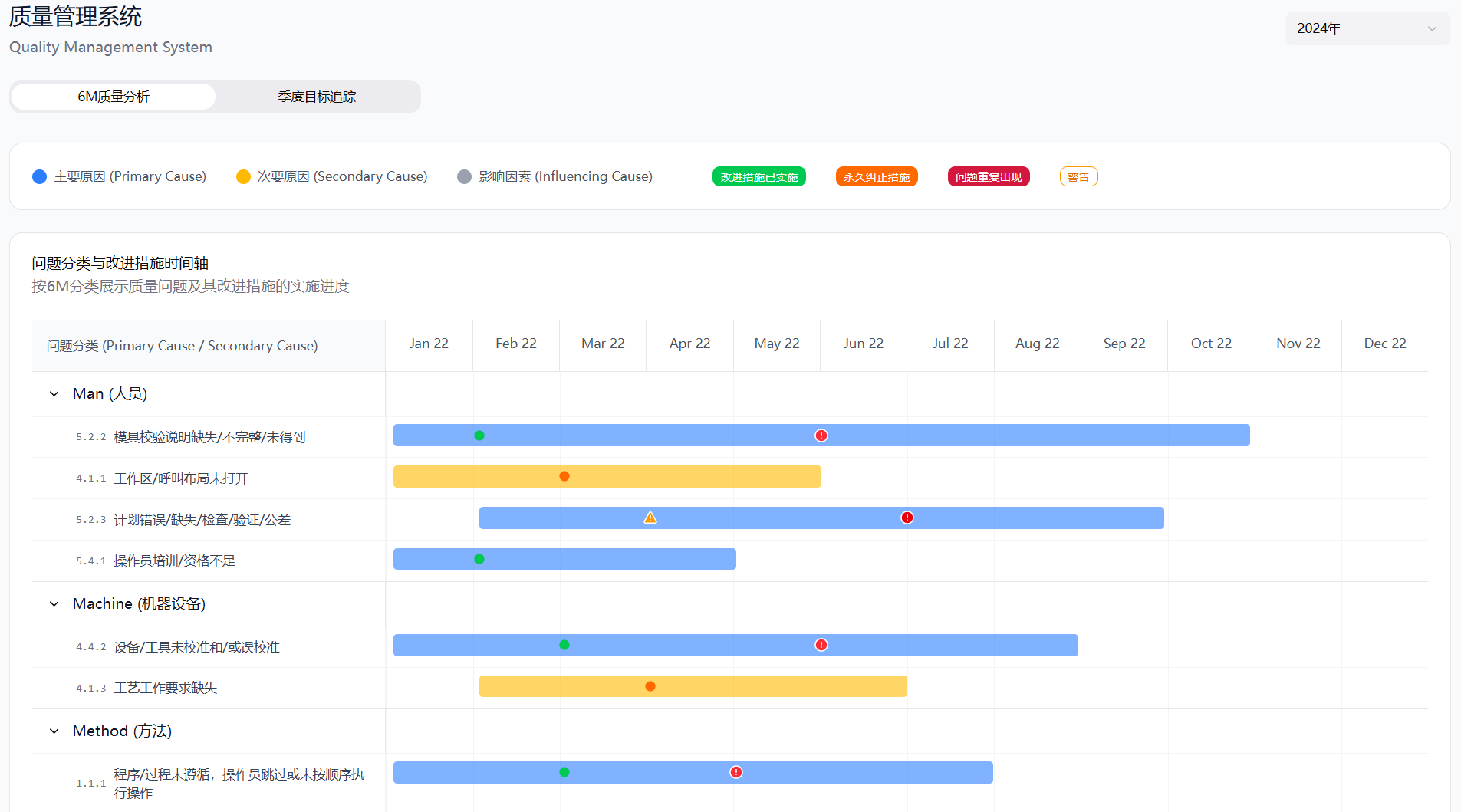Select the 6M质量分析 tab
Screen dimensions: 1461x812
(x=114, y=97)
